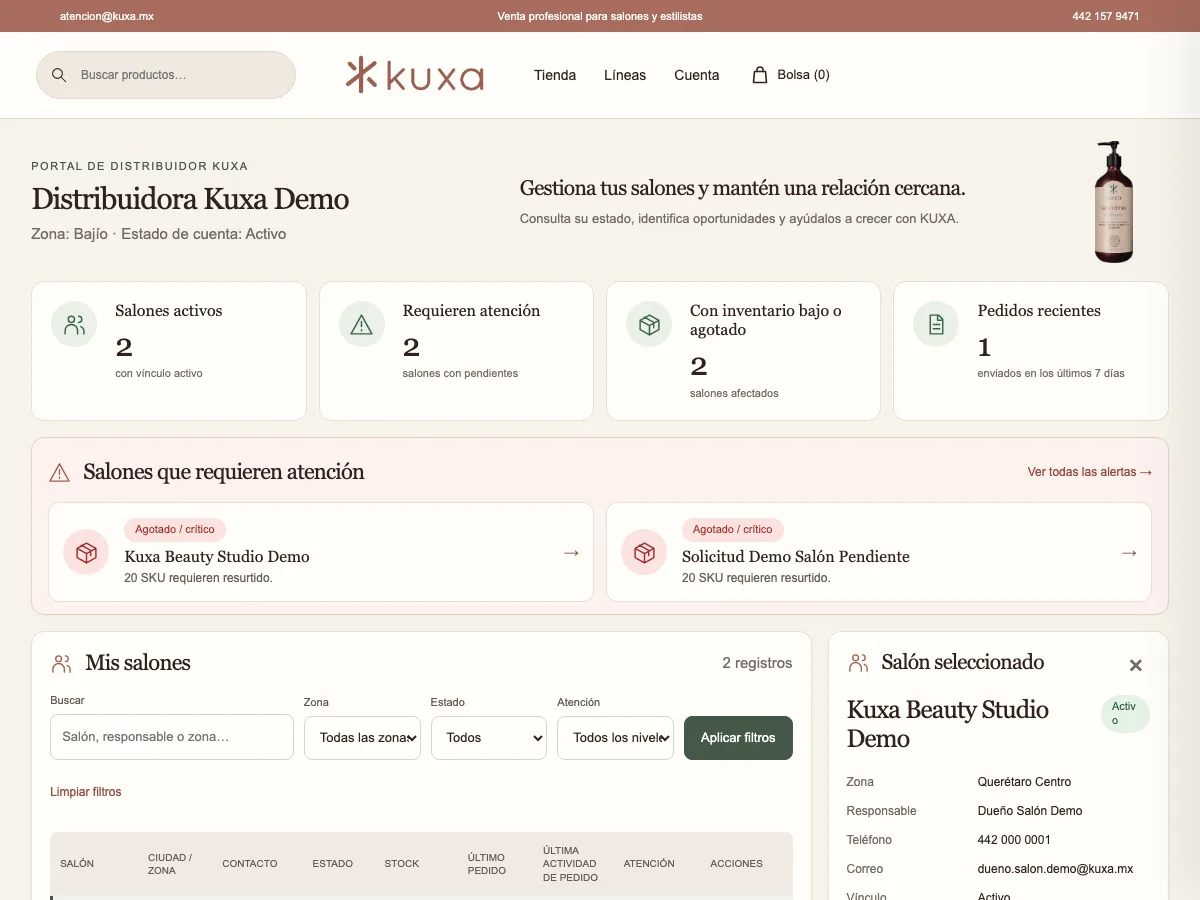Click the Aplicar filtros button
Viewport: 1200px width, 900px height.
(738, 738)
